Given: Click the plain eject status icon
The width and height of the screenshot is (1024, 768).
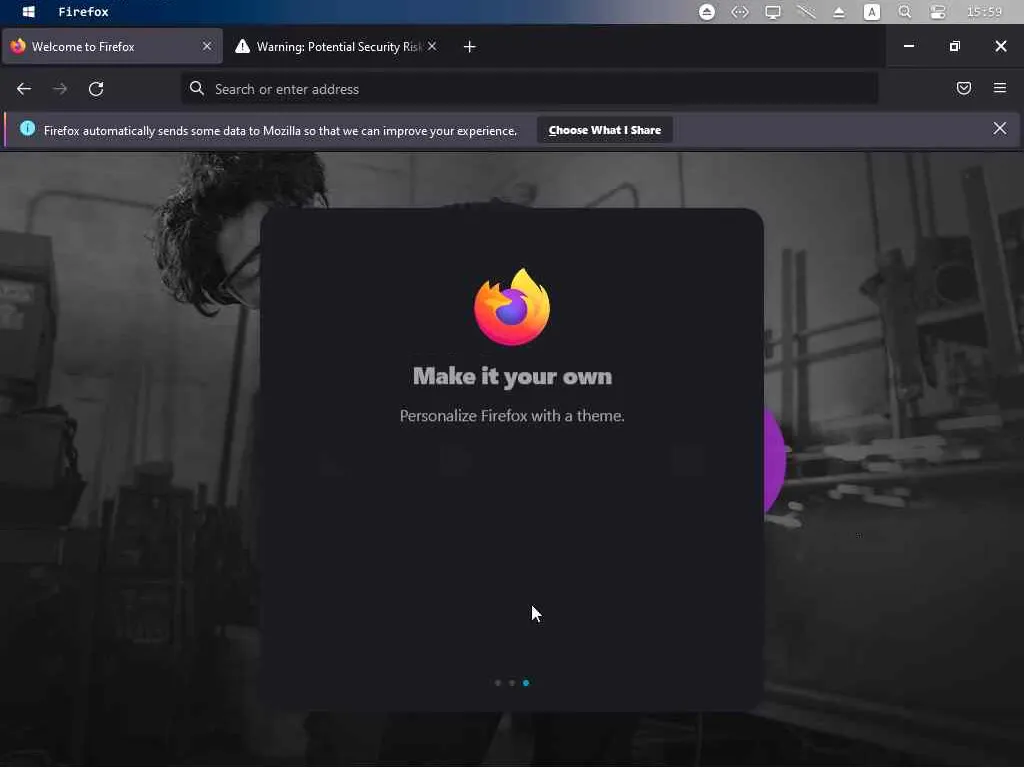Looking at the screenshot, I should point(839,12).
